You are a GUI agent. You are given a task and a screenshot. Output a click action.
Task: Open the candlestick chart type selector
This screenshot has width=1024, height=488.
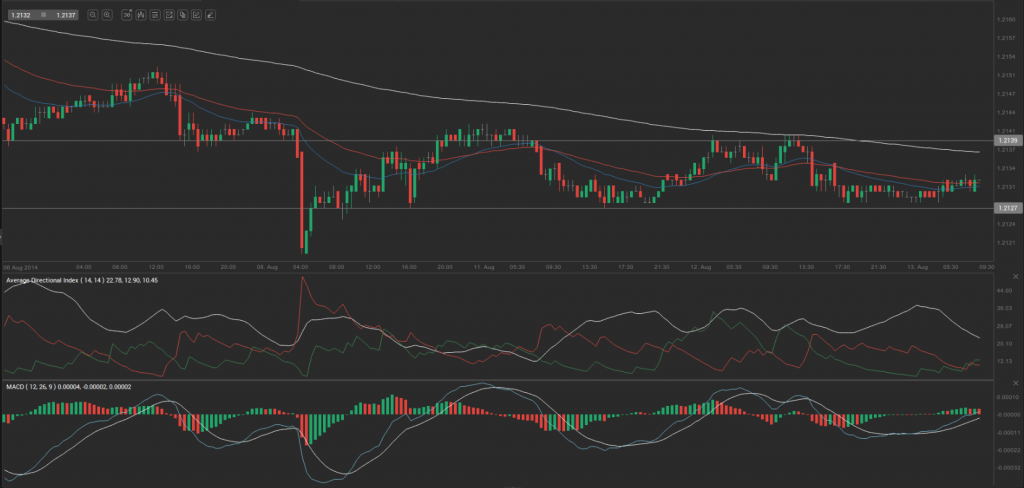point(141,15)
